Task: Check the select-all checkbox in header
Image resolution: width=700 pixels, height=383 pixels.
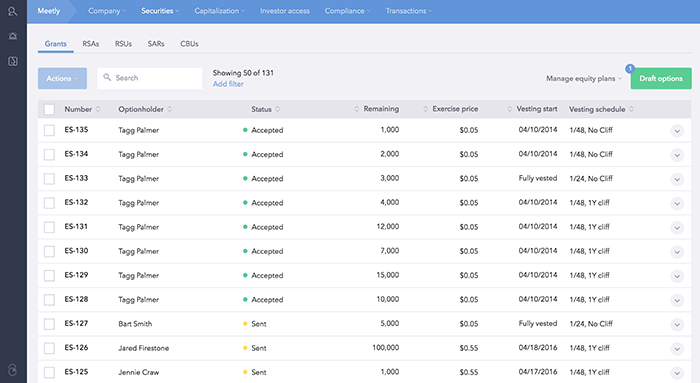Action: (x=49, y=109)
